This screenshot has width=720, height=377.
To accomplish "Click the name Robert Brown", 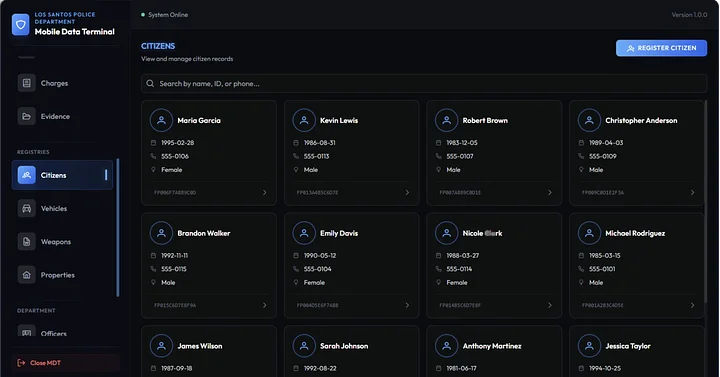I will click(x=485, y=120).
